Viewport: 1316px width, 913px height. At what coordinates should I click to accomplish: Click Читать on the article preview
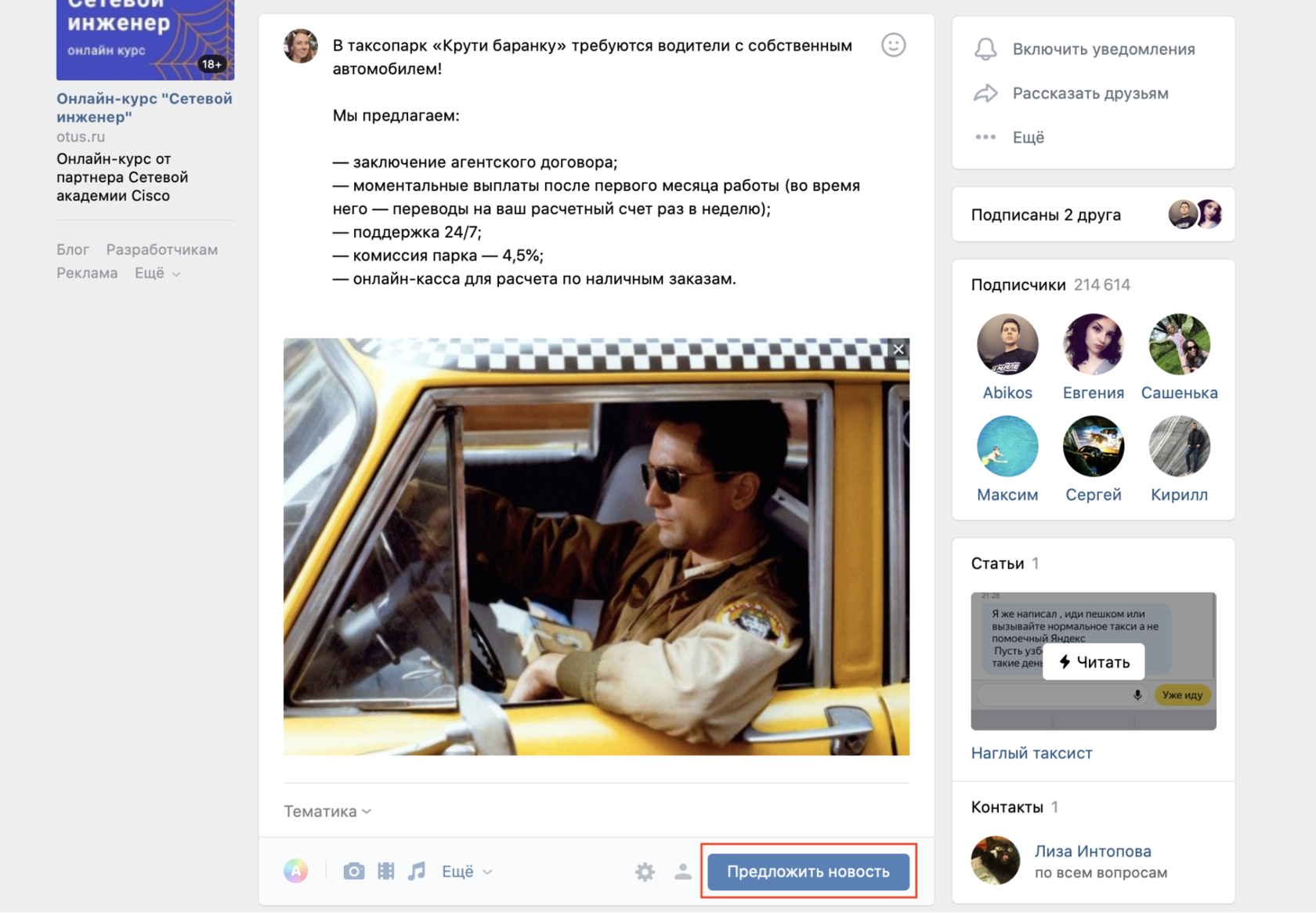tap(1094, 662)
